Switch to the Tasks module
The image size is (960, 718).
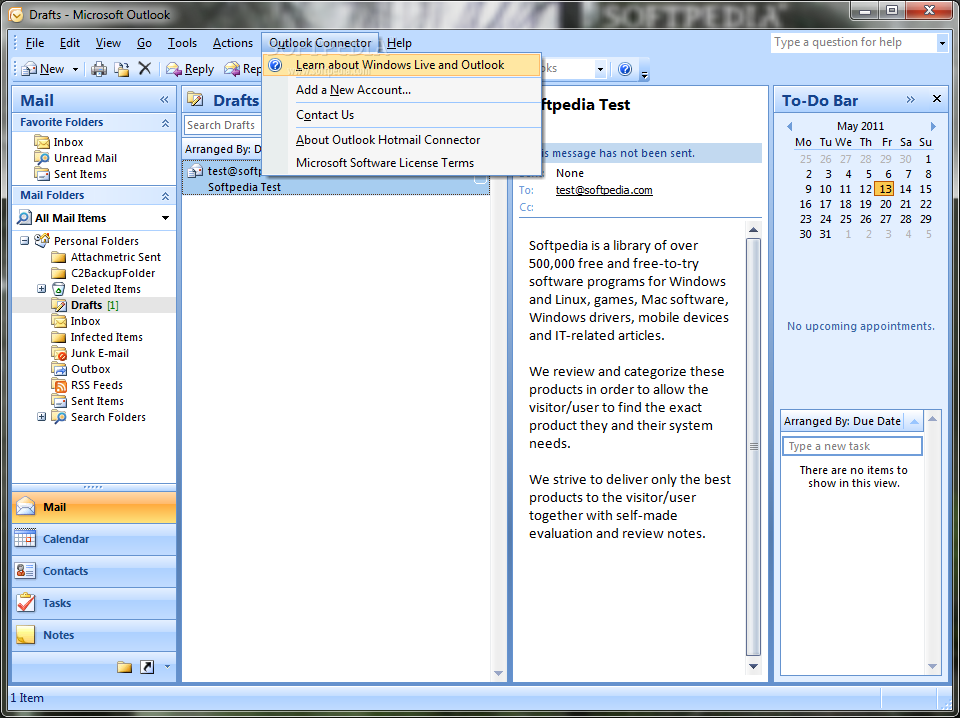pyautogui.click(x=94, y=603)
